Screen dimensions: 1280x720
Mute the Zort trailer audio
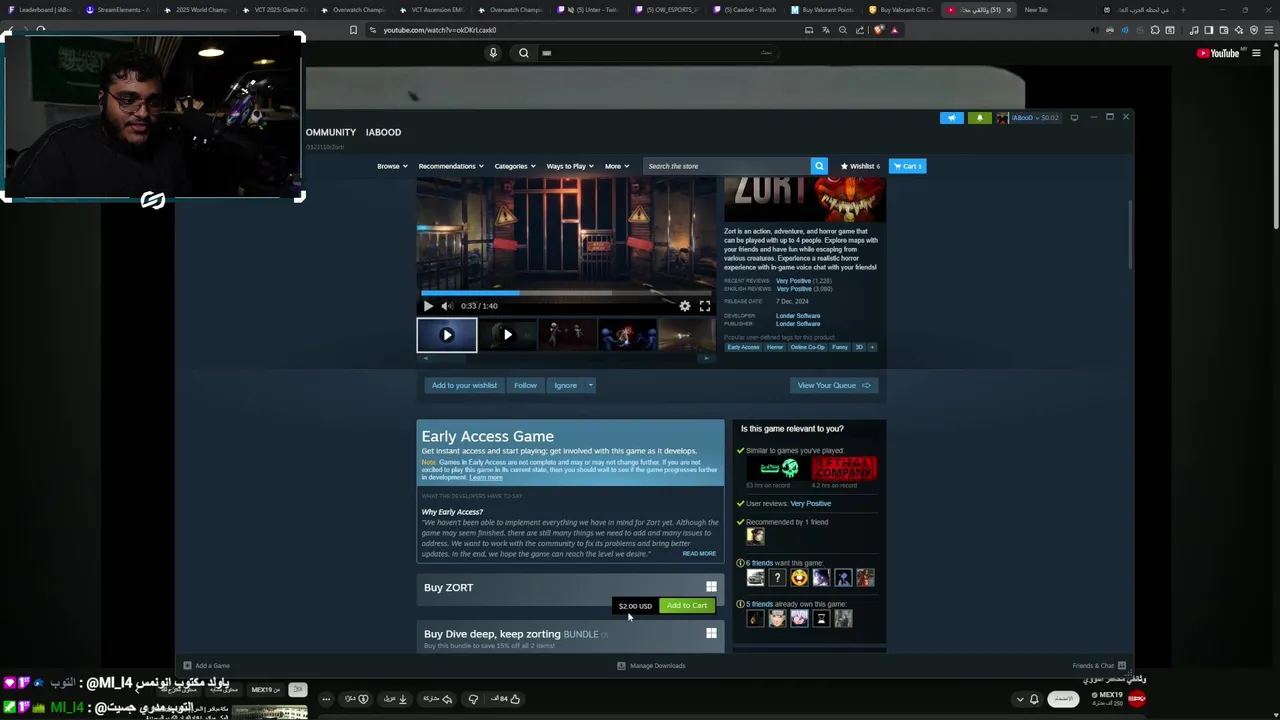tap(447, 306)
